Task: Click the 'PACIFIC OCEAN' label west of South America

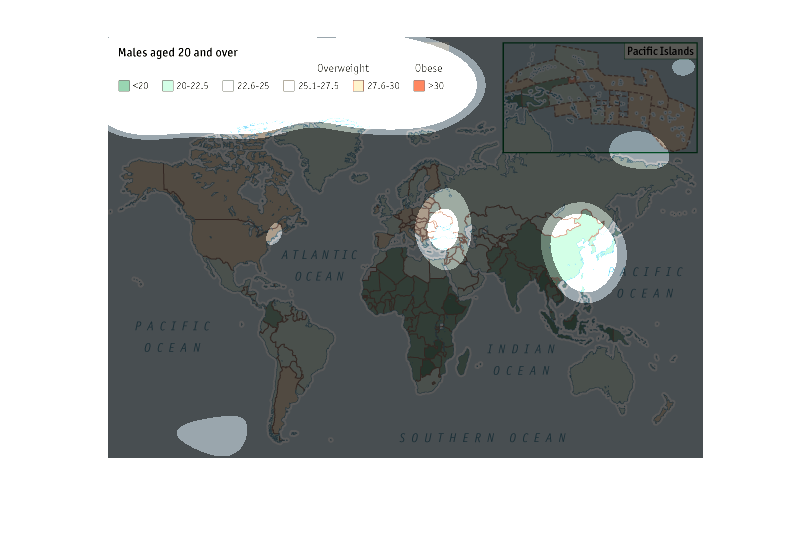Action: [x=173, y=337]
